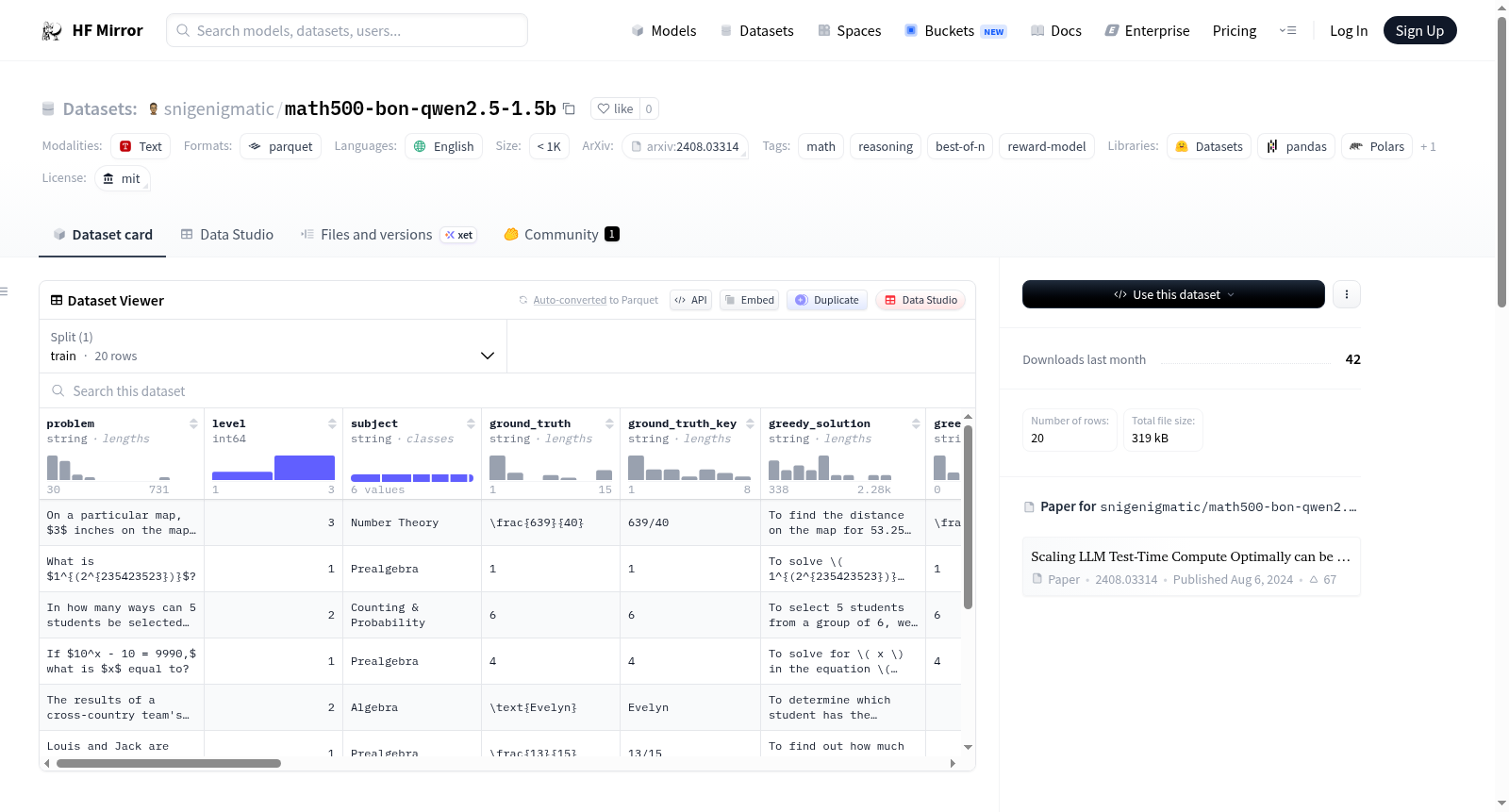Click the best-of-n tag
The image size is (1509, 812).
tap(960, 146)
